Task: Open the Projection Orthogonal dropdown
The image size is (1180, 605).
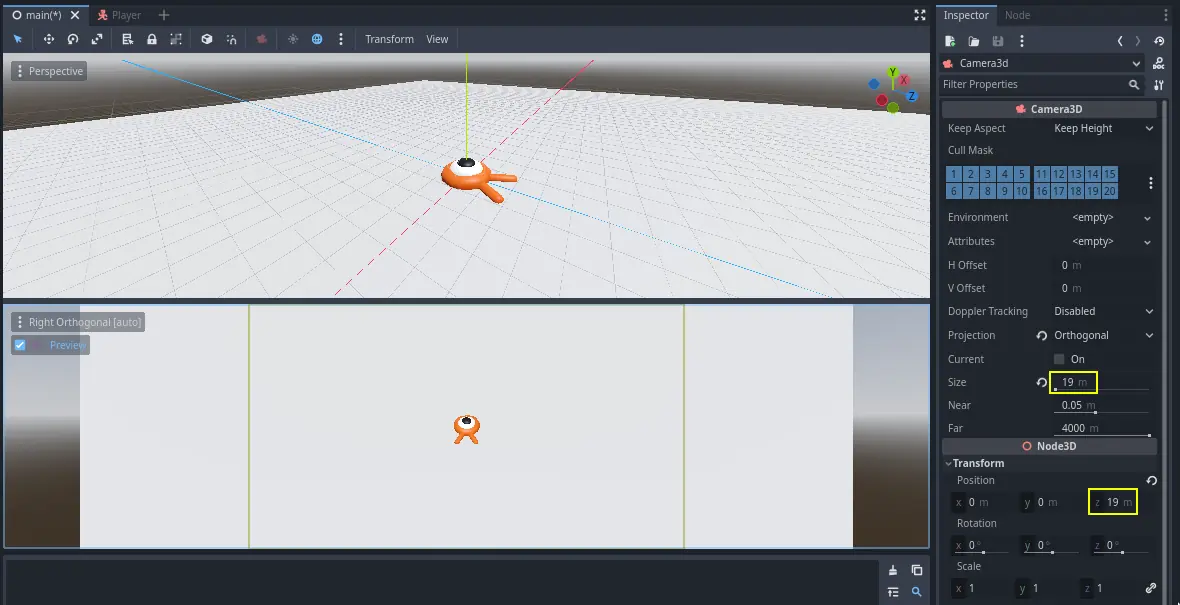Action: point(1100,335)
